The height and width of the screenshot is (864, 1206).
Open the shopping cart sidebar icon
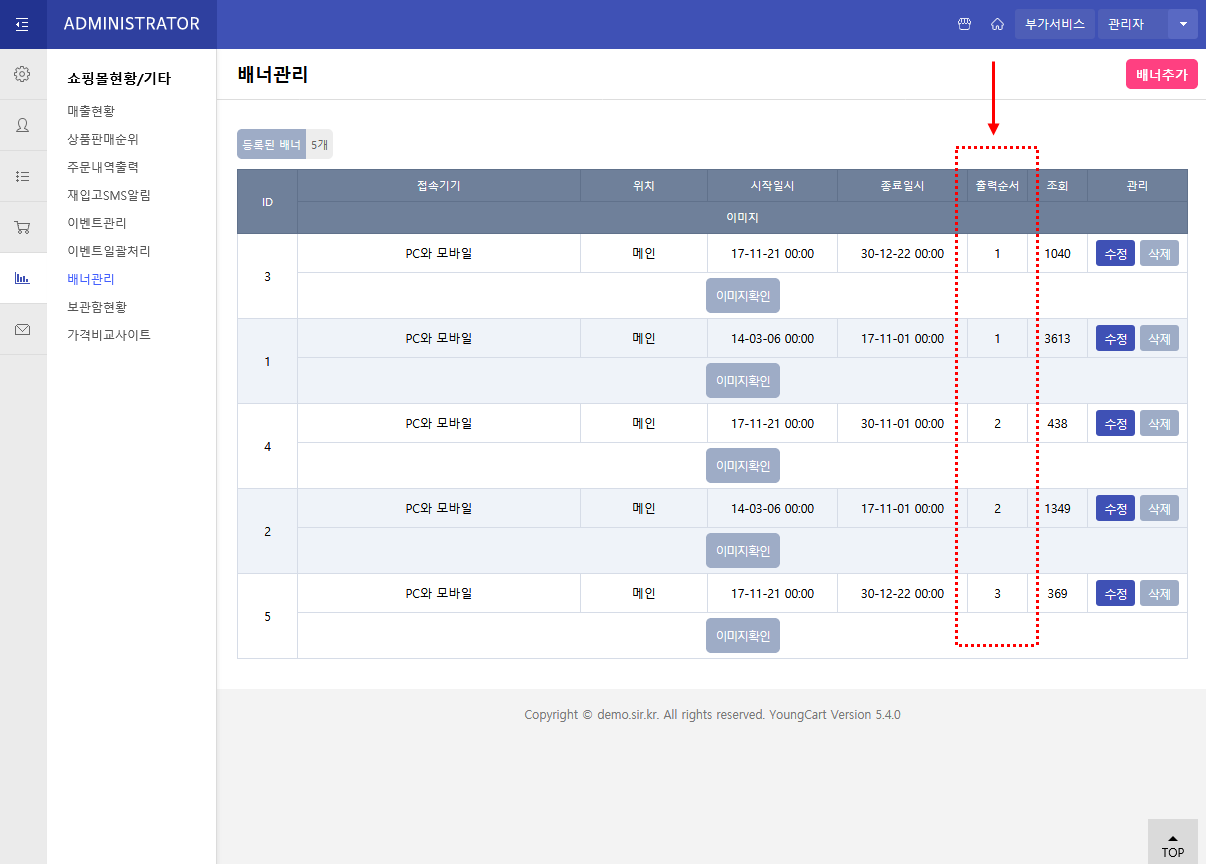22,227
